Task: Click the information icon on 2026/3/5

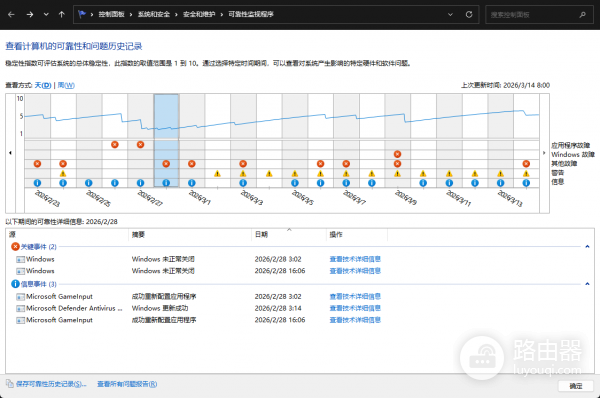Action: [295, 183]
